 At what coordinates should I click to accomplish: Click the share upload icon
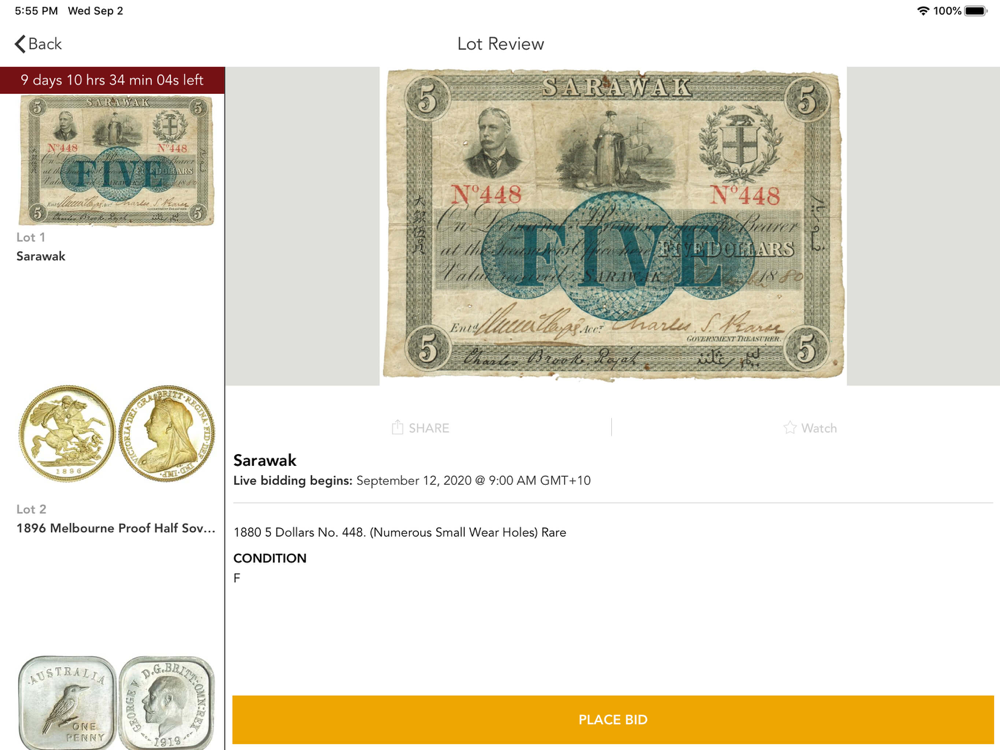pyautogui.click(x=397, y=427)
